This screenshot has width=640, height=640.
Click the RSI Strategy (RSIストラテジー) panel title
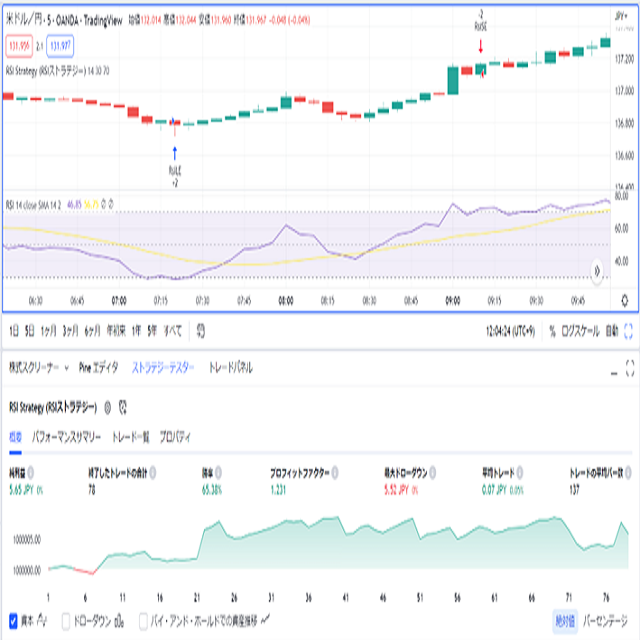(x=53, y=407)
